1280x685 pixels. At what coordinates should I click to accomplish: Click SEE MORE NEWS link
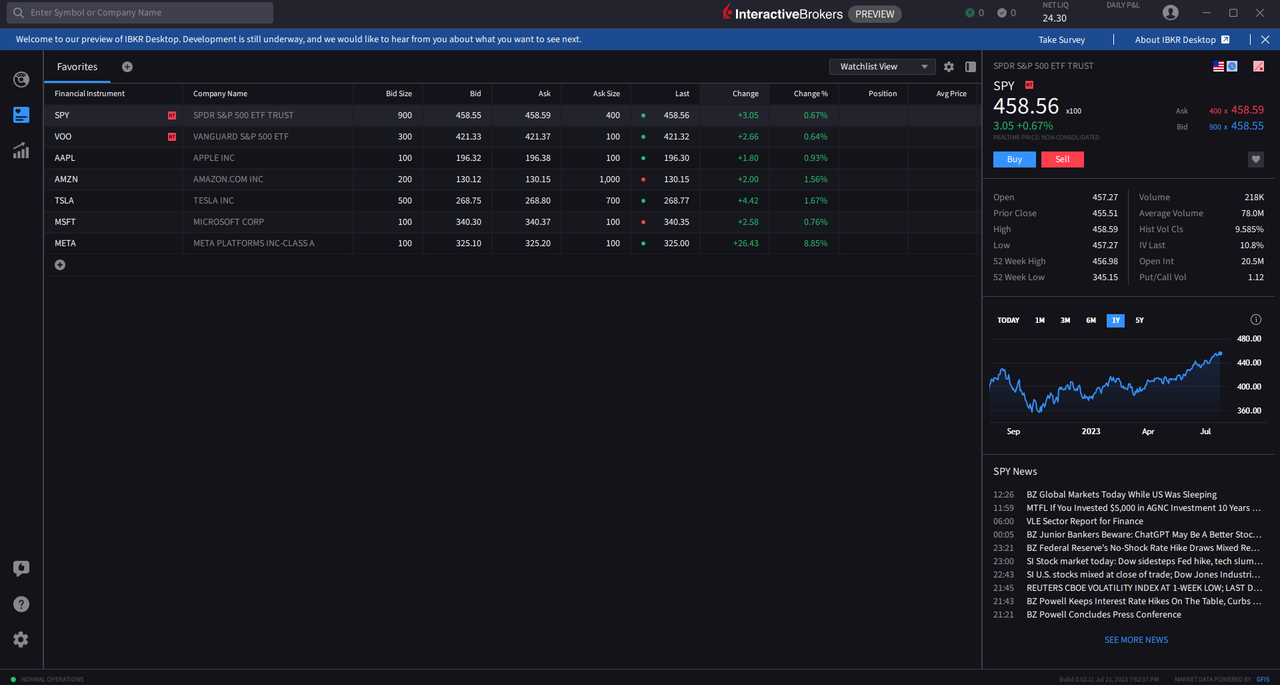pyautogui.click(x=1136, y=640)
